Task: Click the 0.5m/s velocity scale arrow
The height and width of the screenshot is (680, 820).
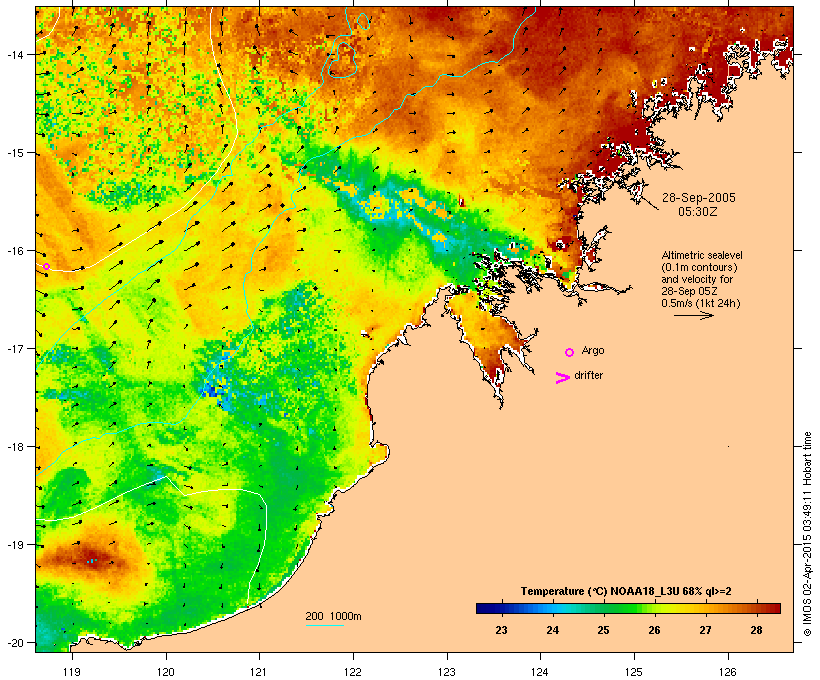Action: pyautogui.click(x=693, y=315)
